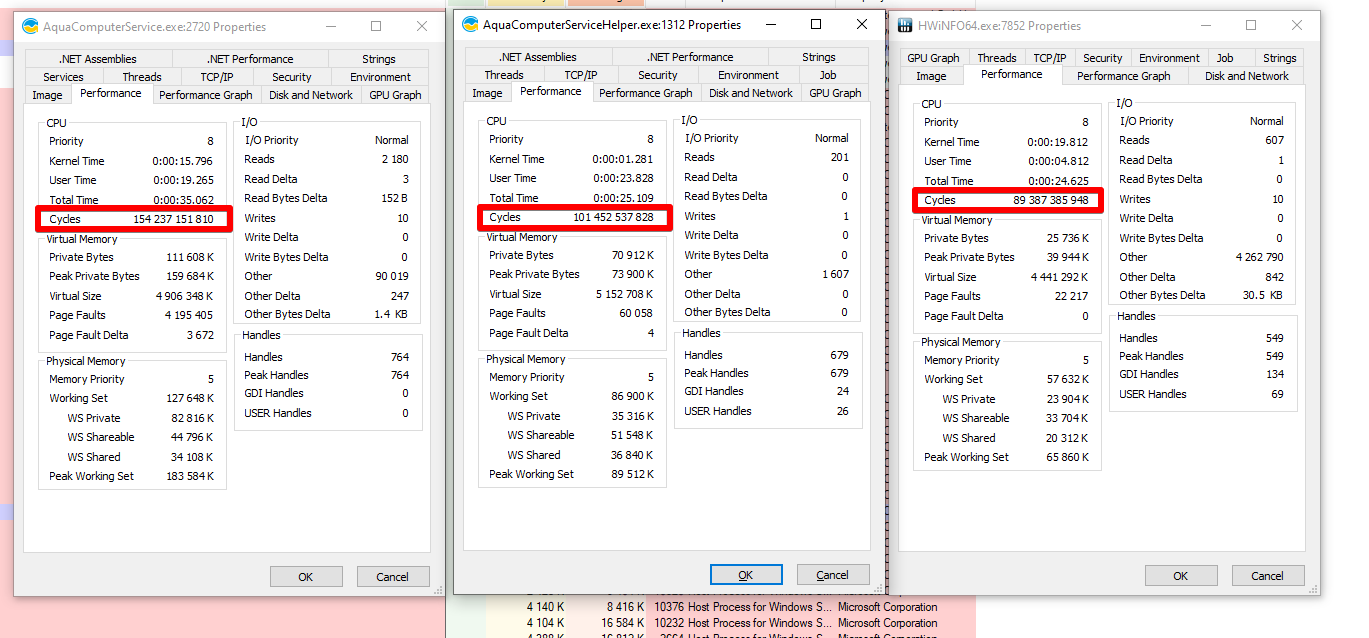This screenshot has height=638, width=1369.
Task: Open Environment tab in HWiNFO64 window
Action: pos(1170,58)
